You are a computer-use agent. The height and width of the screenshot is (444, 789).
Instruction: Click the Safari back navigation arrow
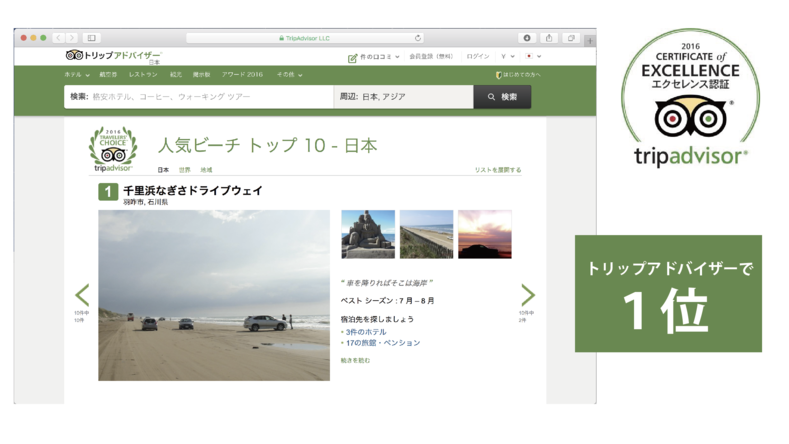point(58,38)
